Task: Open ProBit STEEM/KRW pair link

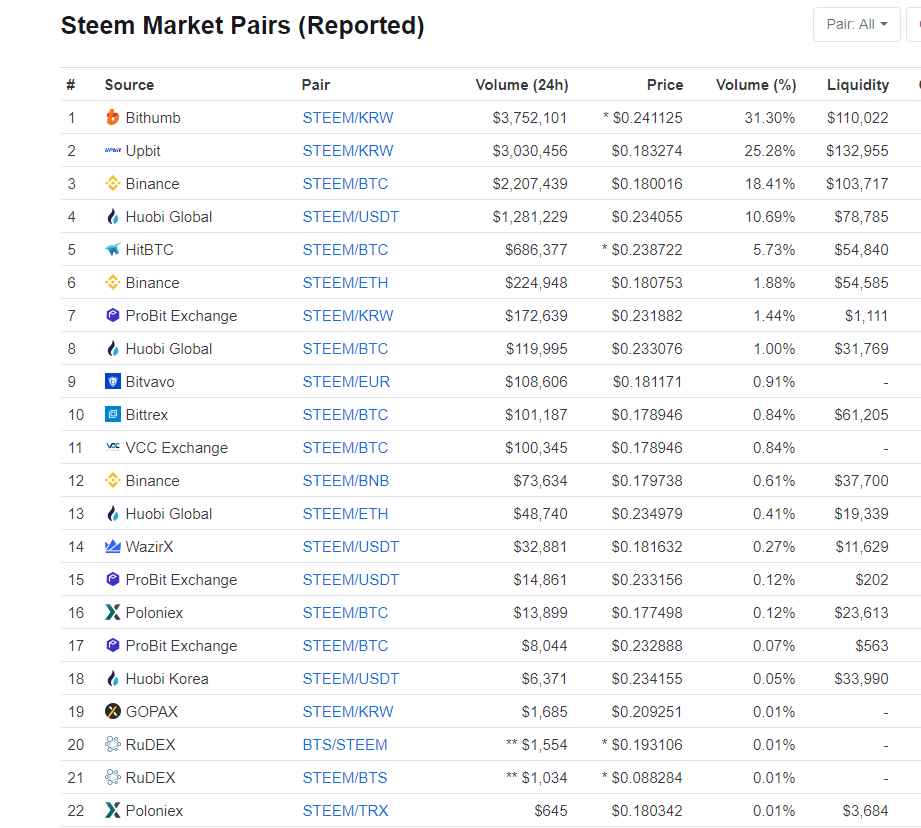Action: click(348, 315)
